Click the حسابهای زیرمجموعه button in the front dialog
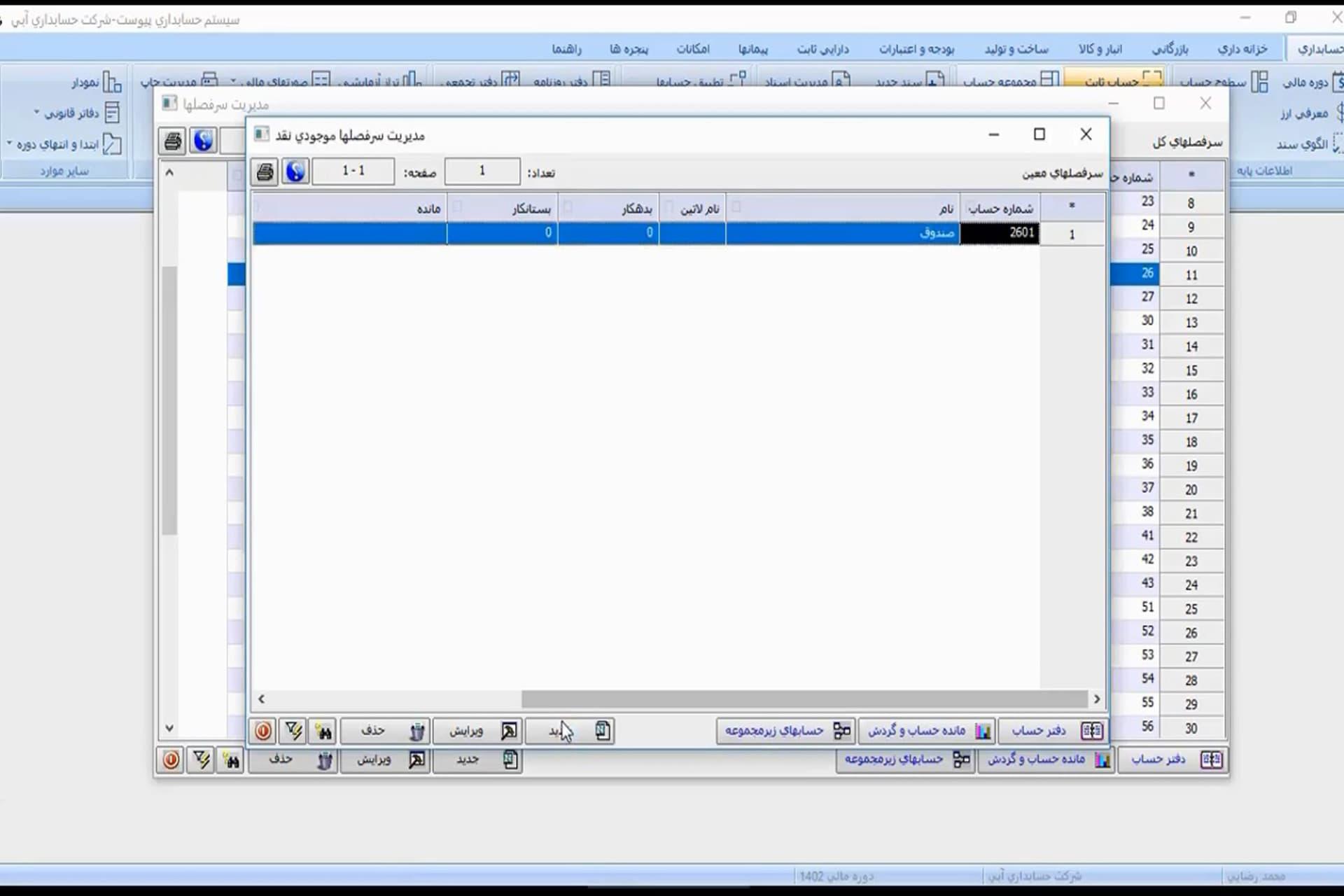This screenshot has width=1344, height=896. [x=785, y=731]
